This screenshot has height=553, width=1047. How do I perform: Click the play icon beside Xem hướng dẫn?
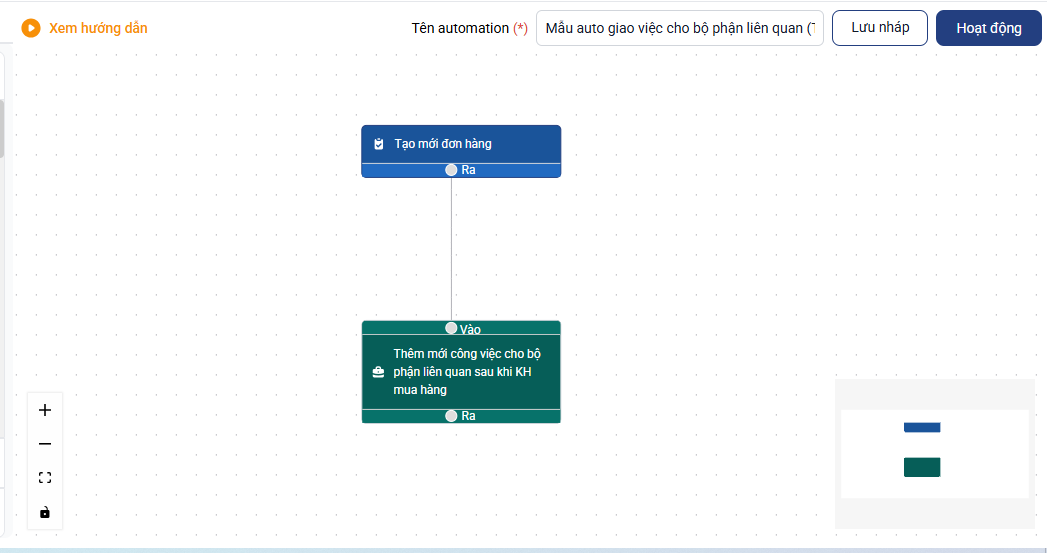[31, 28]
